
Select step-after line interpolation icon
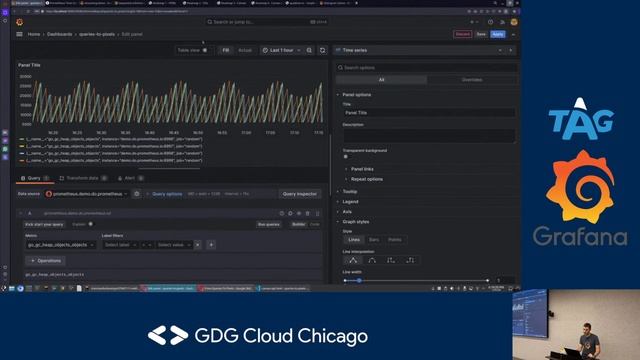(x=410, y=260)
